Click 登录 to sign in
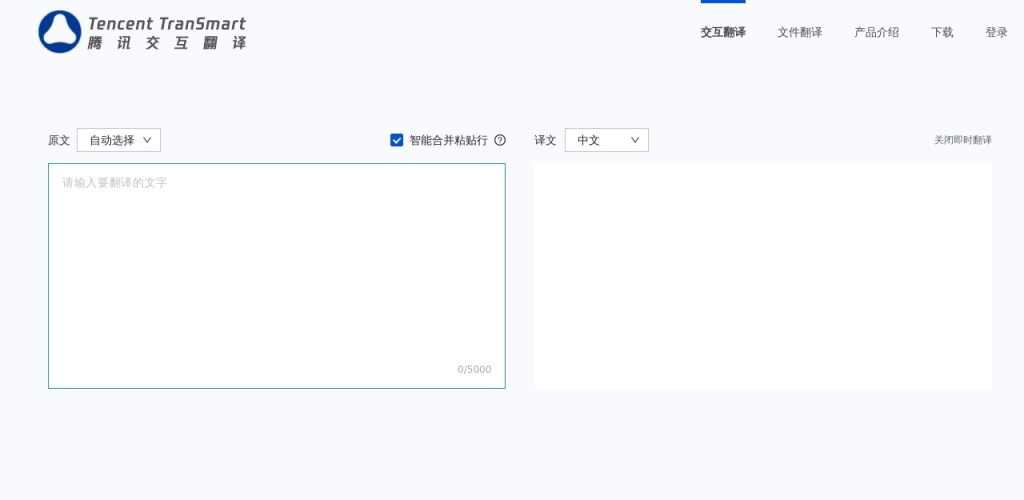Screen dimensions: 1024x500 pyautogui.click(x=996, y=32)
